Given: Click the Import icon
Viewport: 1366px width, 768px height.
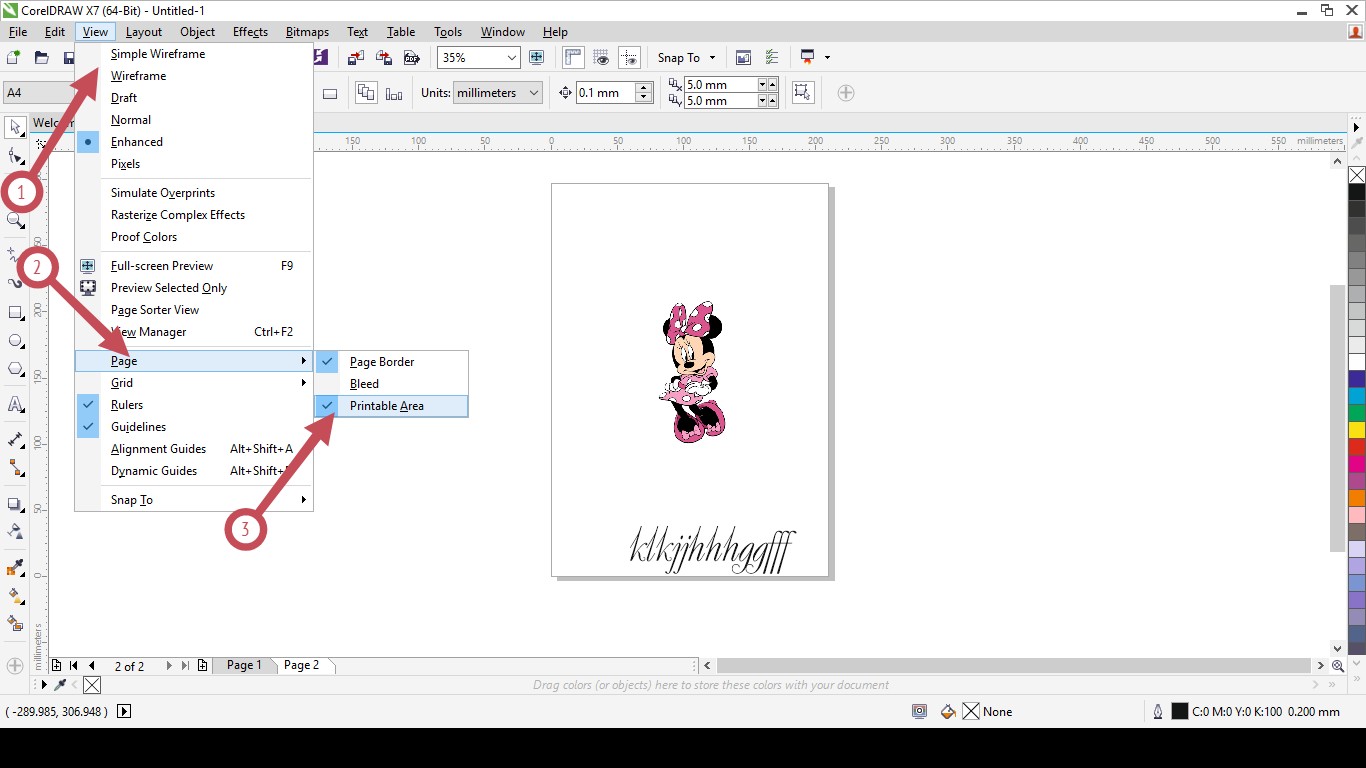Looking at the screenshot, I should [356, 58].
